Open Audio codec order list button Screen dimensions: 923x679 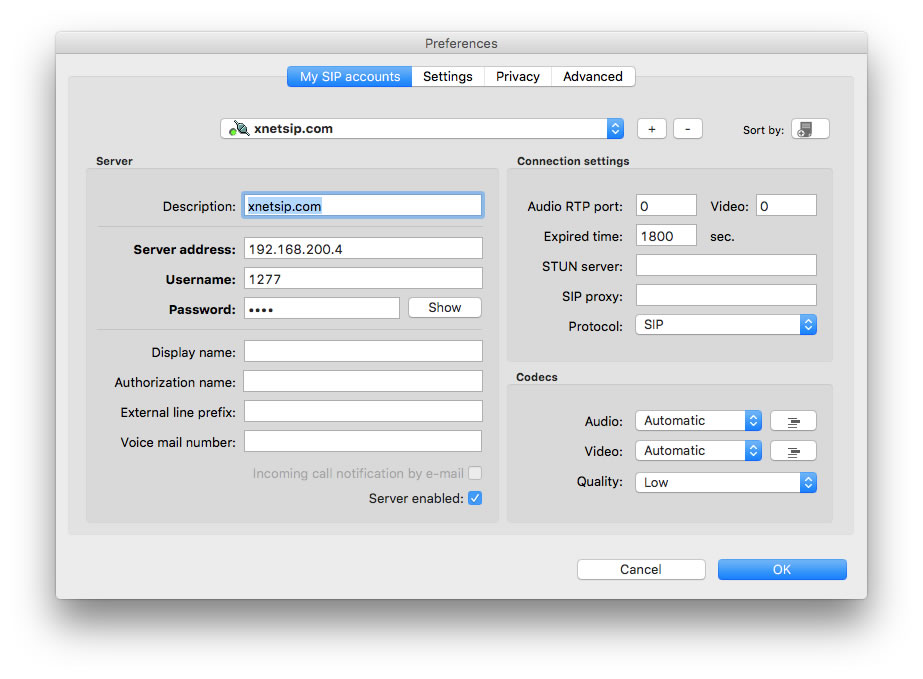pyautogui.click(x=793, y=421)
